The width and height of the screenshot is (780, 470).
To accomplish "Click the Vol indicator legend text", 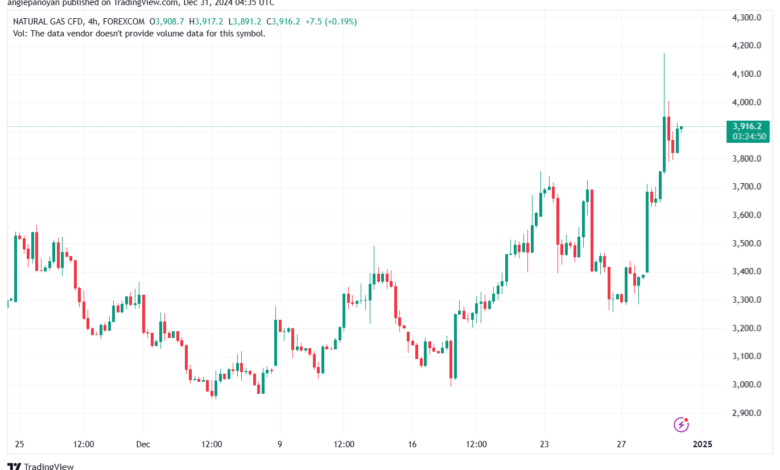I will [x=139, y=34].
